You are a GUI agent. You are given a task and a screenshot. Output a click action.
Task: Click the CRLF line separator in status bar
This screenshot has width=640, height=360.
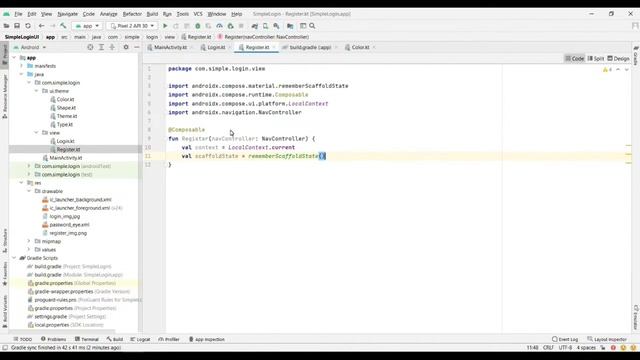[x=548, y=348]
